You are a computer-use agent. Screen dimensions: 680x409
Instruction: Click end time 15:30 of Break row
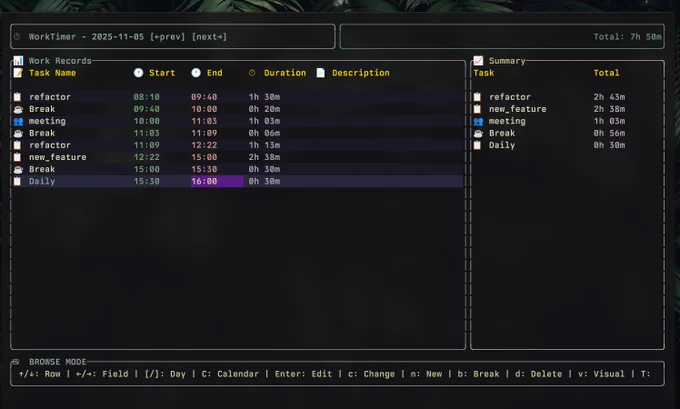tap(204, 169)
